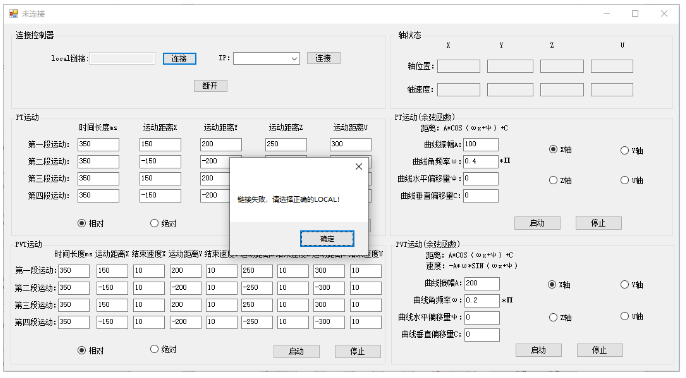The height and width of the screenshot is (378, 686).
Task: Focus PVT first-segment 时间长度 field
Action: 74,271
